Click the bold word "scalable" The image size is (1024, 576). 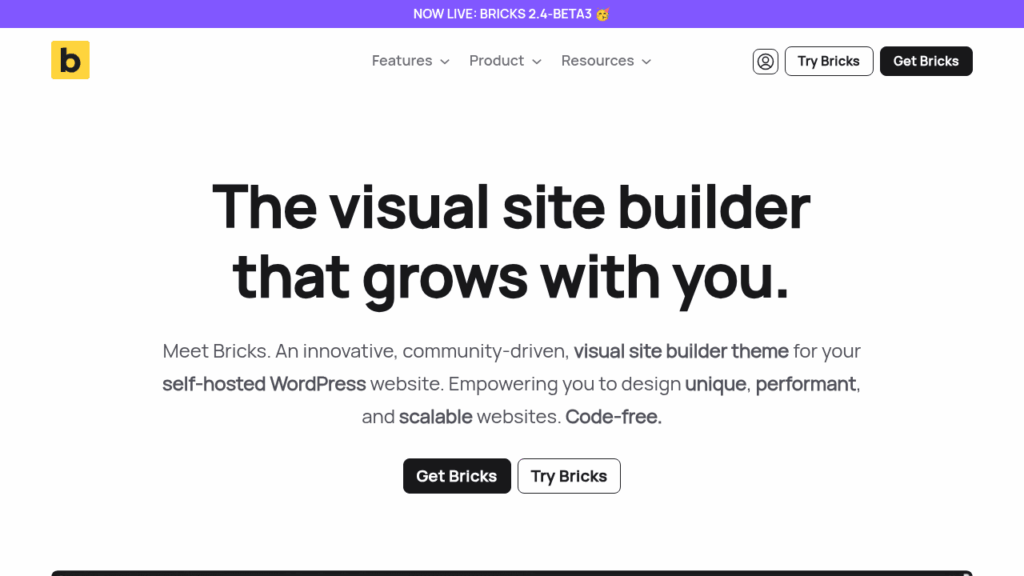pos(436,416)
